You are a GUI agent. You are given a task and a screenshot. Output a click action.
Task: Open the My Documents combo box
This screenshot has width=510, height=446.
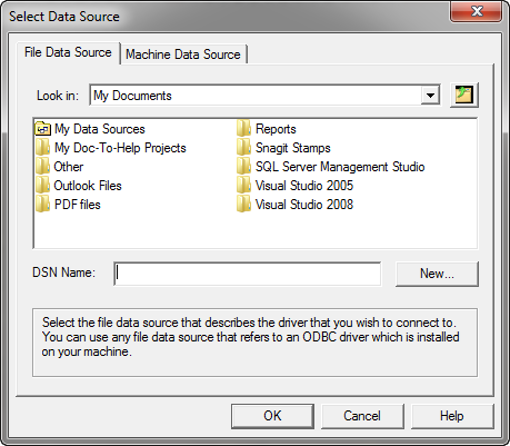click(265, 96)
